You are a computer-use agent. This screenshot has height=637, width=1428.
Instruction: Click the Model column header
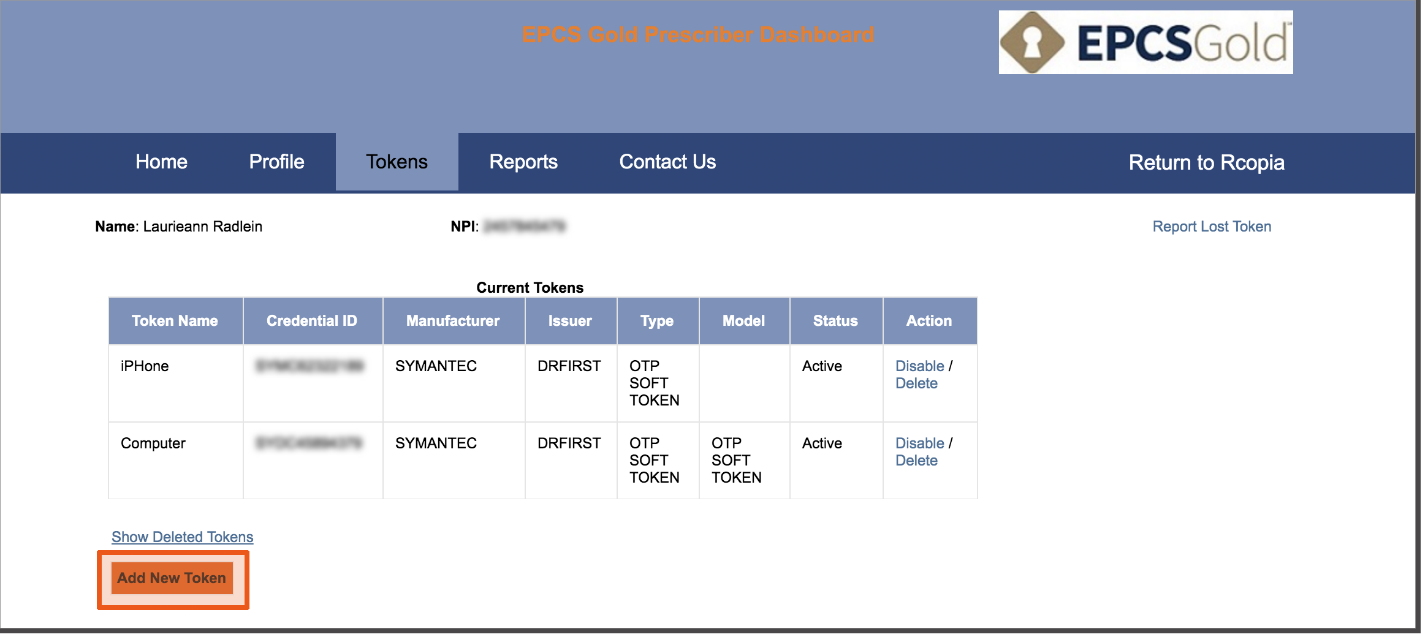pyautogui.click(x=743, y=321)
